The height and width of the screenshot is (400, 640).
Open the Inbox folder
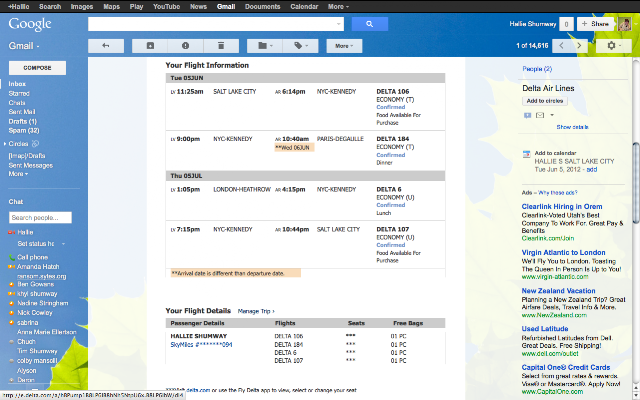click(17, 84)
